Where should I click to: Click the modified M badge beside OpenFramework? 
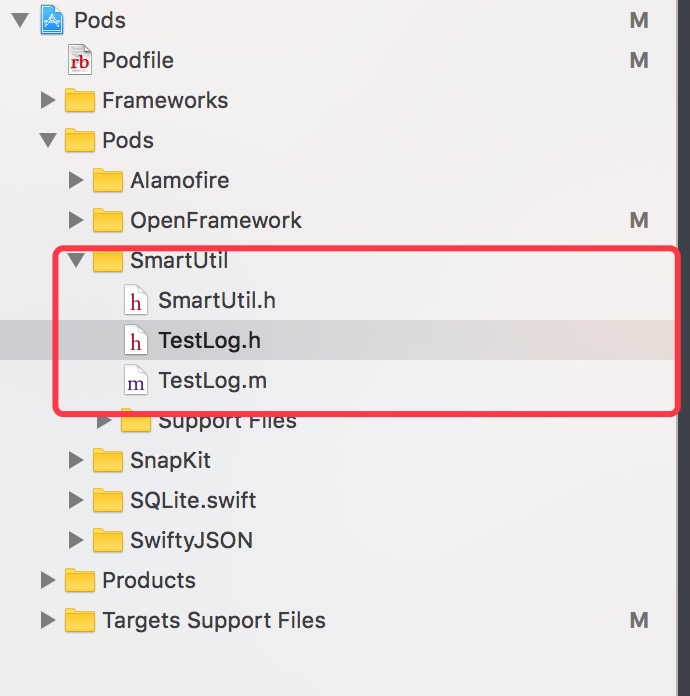coord(639,220)
